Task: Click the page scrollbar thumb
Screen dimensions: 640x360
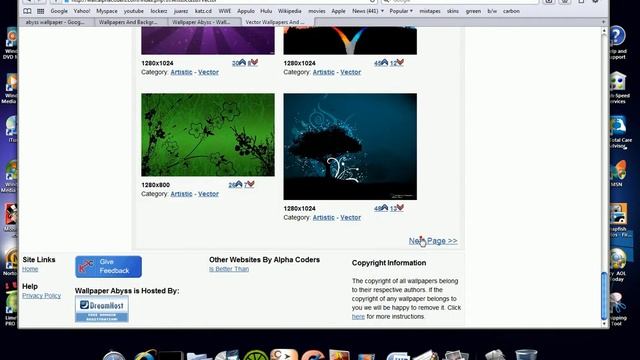Action: (x=604, y=296)
